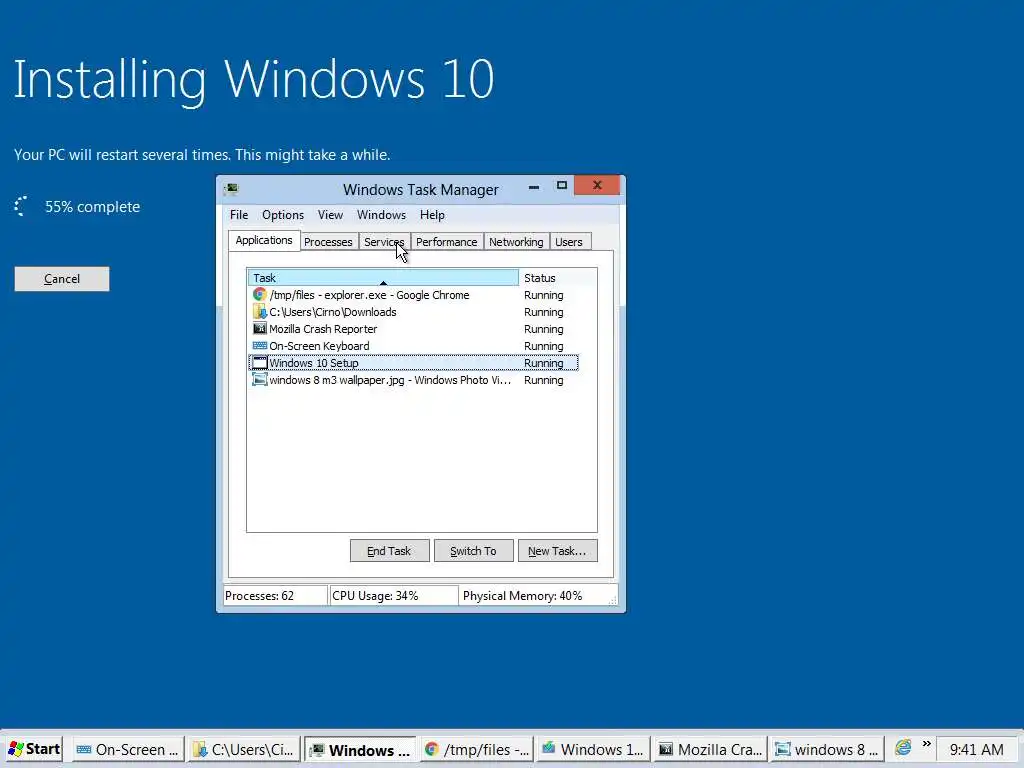1024x768 pixels.
Task: Select 'C:\Users\Cirno\Downloads' task
Action: coord(413,312)
